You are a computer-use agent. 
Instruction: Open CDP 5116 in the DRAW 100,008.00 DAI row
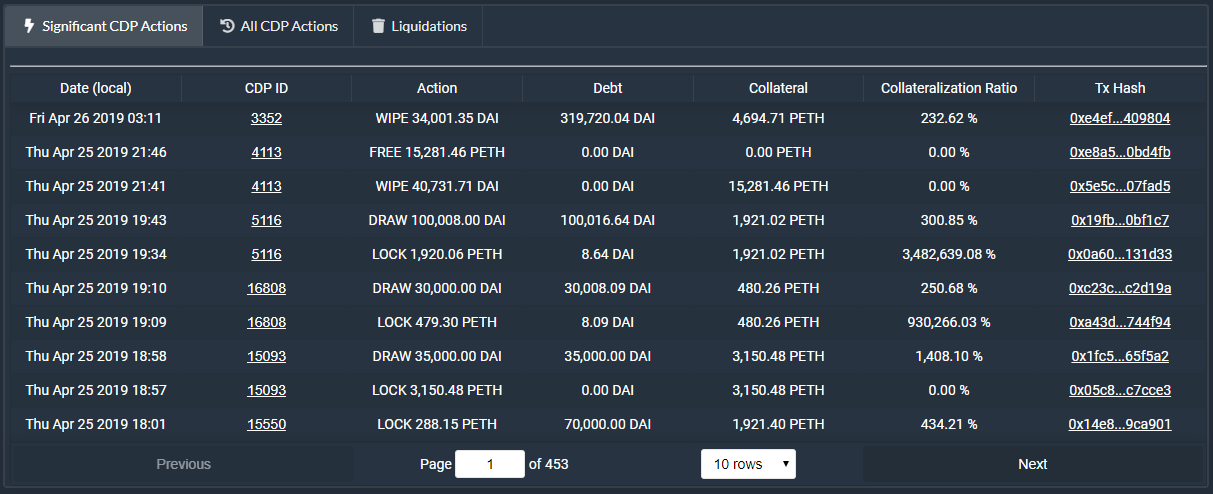266,220
